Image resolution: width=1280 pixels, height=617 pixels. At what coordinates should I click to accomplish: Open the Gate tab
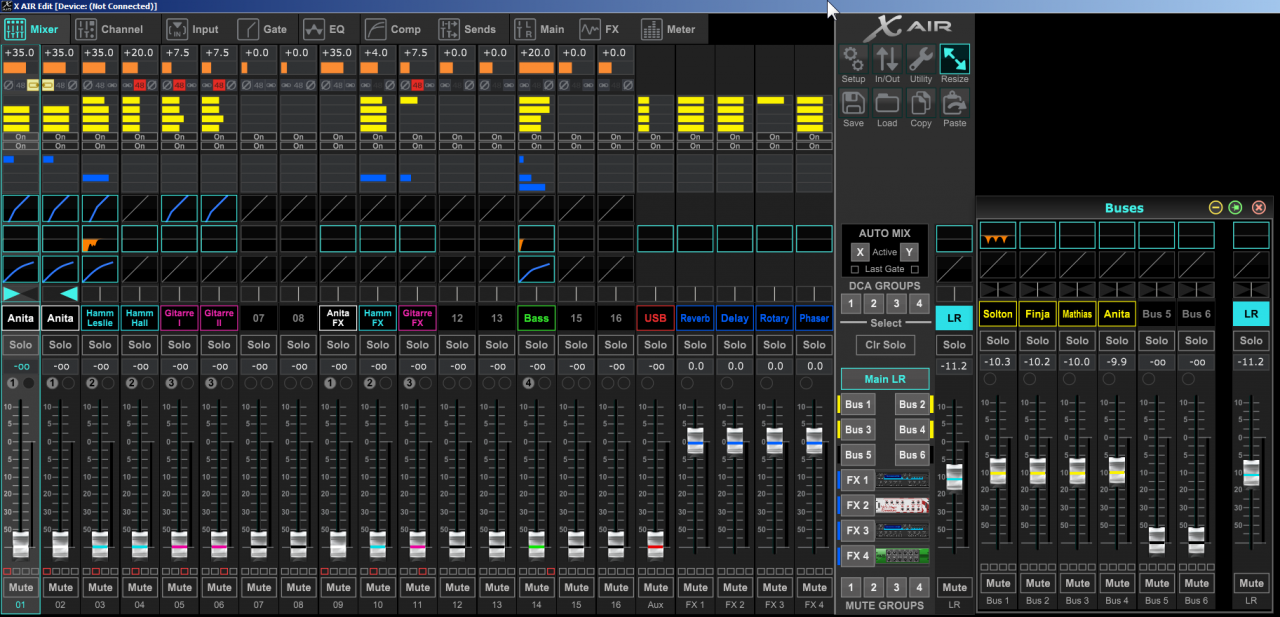[x=263, y=29]
